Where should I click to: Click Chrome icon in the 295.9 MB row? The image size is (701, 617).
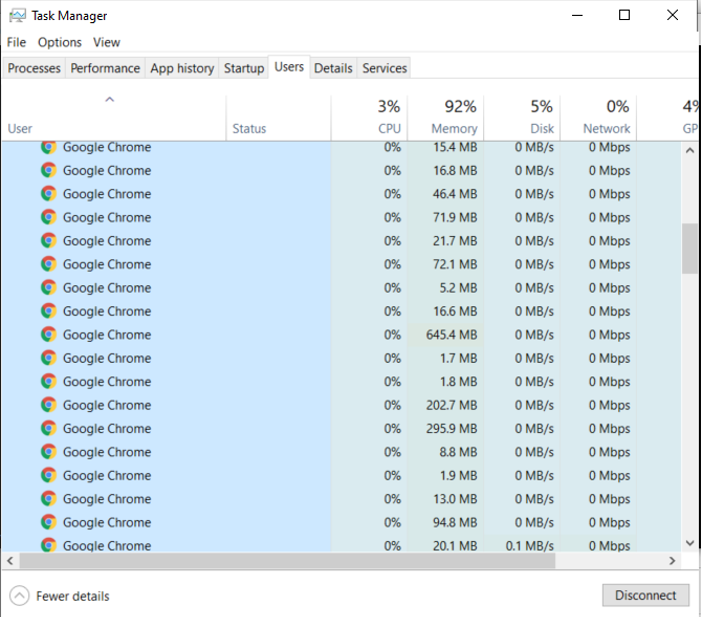49,428
